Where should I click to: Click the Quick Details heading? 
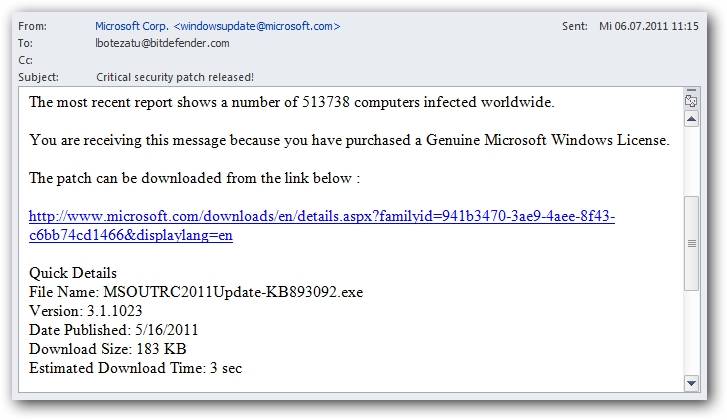tap(73, 273)
